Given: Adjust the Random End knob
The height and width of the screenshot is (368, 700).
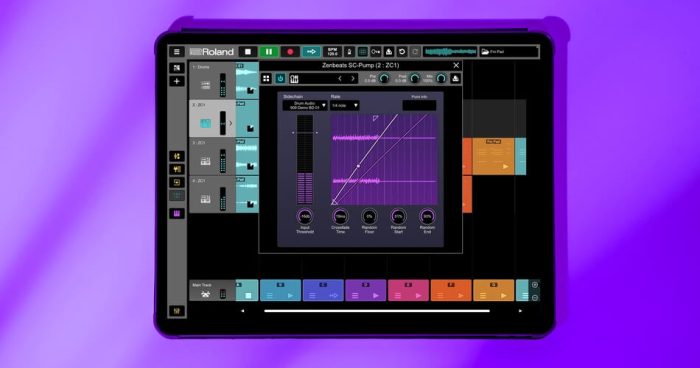Looking at the screenshot, I should [427, 217].
